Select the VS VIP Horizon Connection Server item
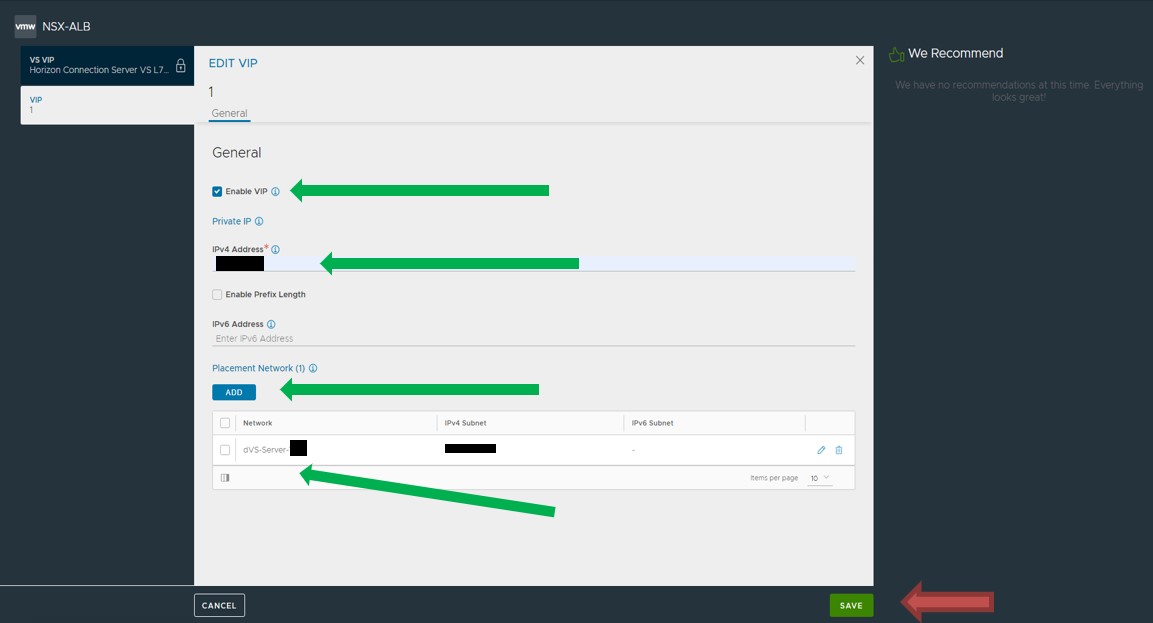Screen dimensions: 1153x623 click(x=107, y=65)
